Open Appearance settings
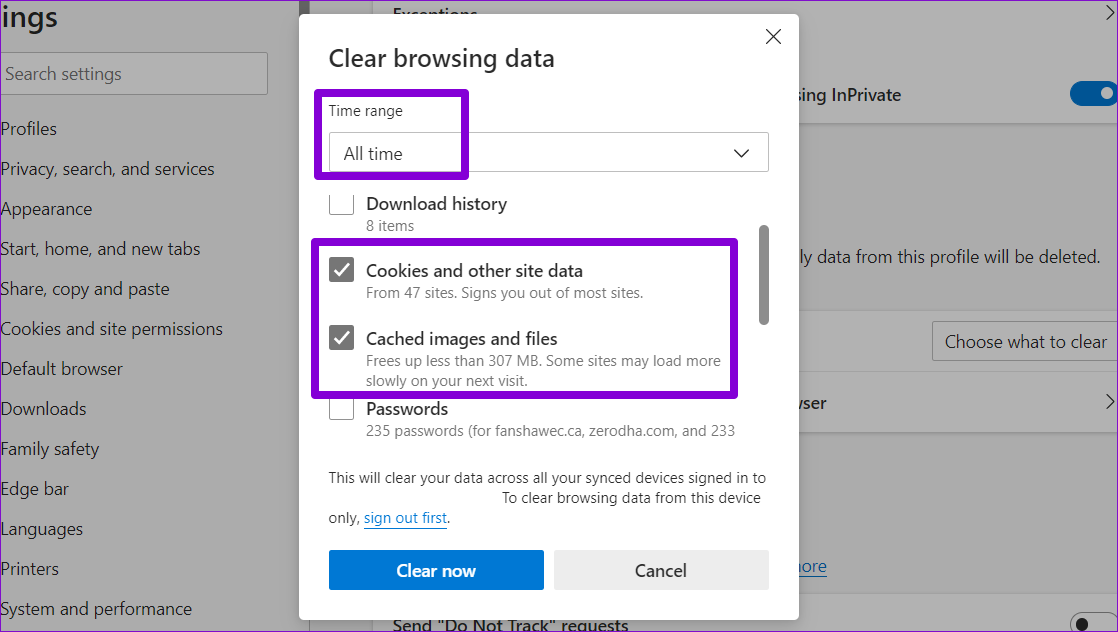This screenshot has height=632, width=1118. (x=47, y=209)
